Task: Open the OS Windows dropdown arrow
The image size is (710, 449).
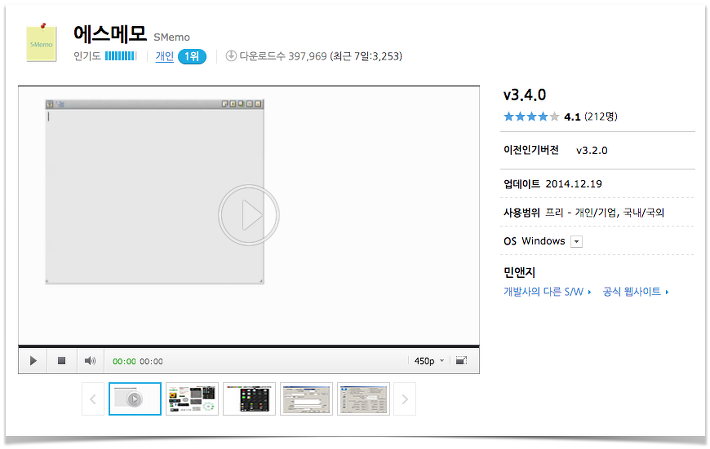Action: [576, 241]
